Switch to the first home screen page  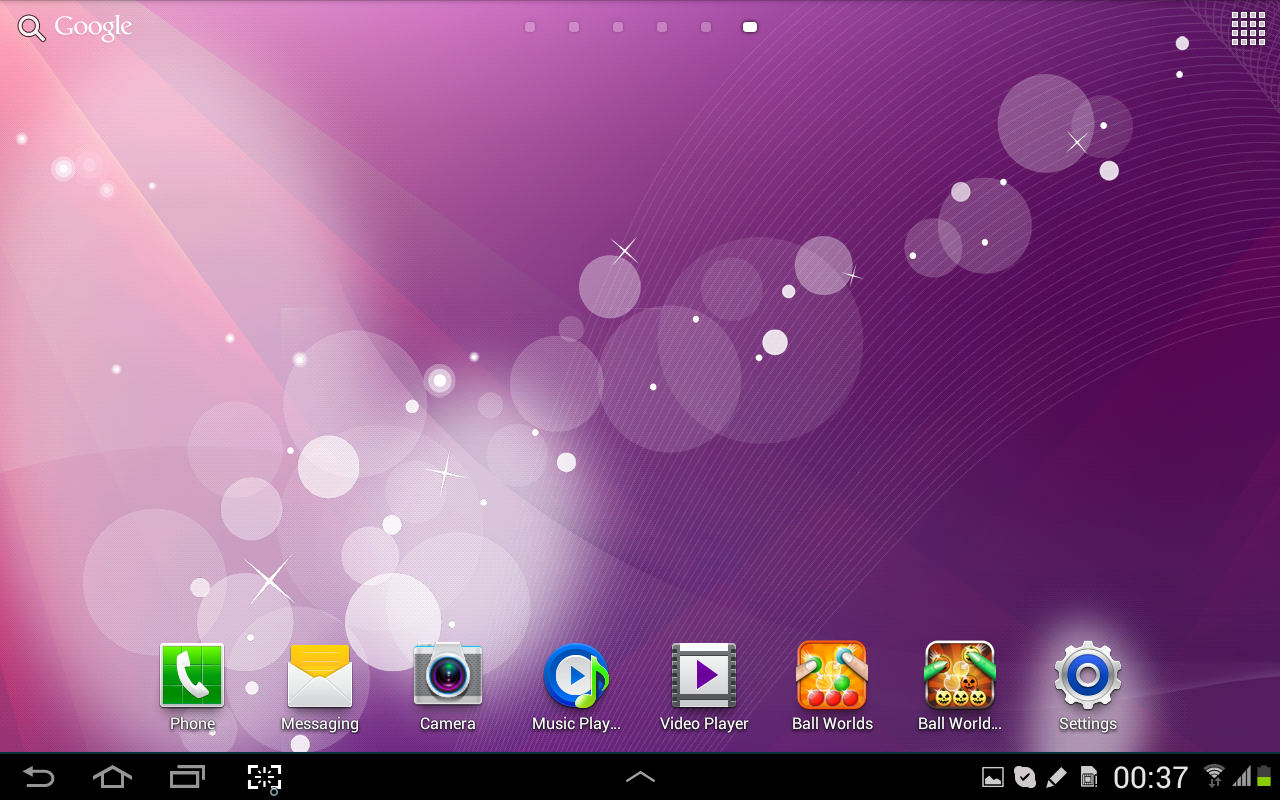click(x=529, y=27)
